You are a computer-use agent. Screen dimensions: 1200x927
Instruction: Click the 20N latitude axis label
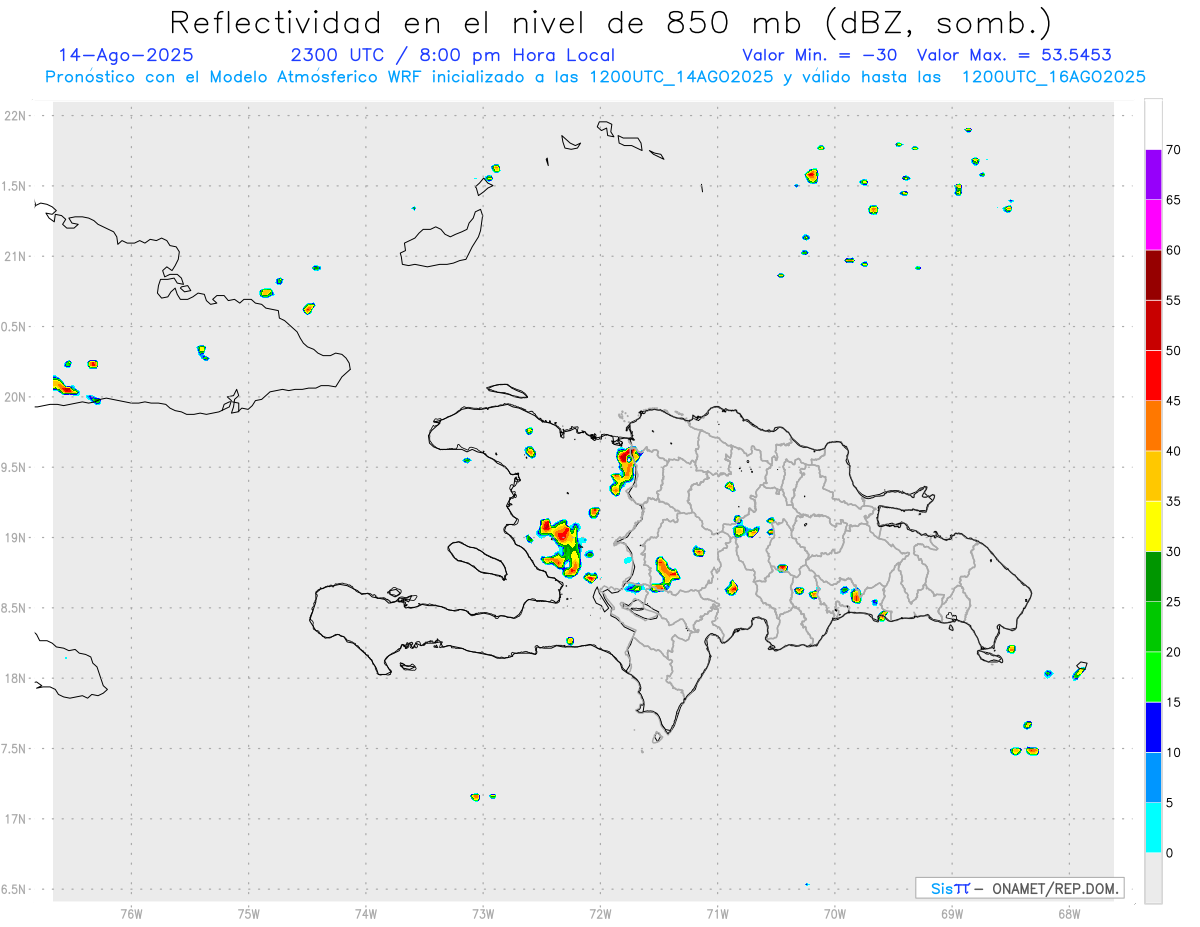(17, 397)
